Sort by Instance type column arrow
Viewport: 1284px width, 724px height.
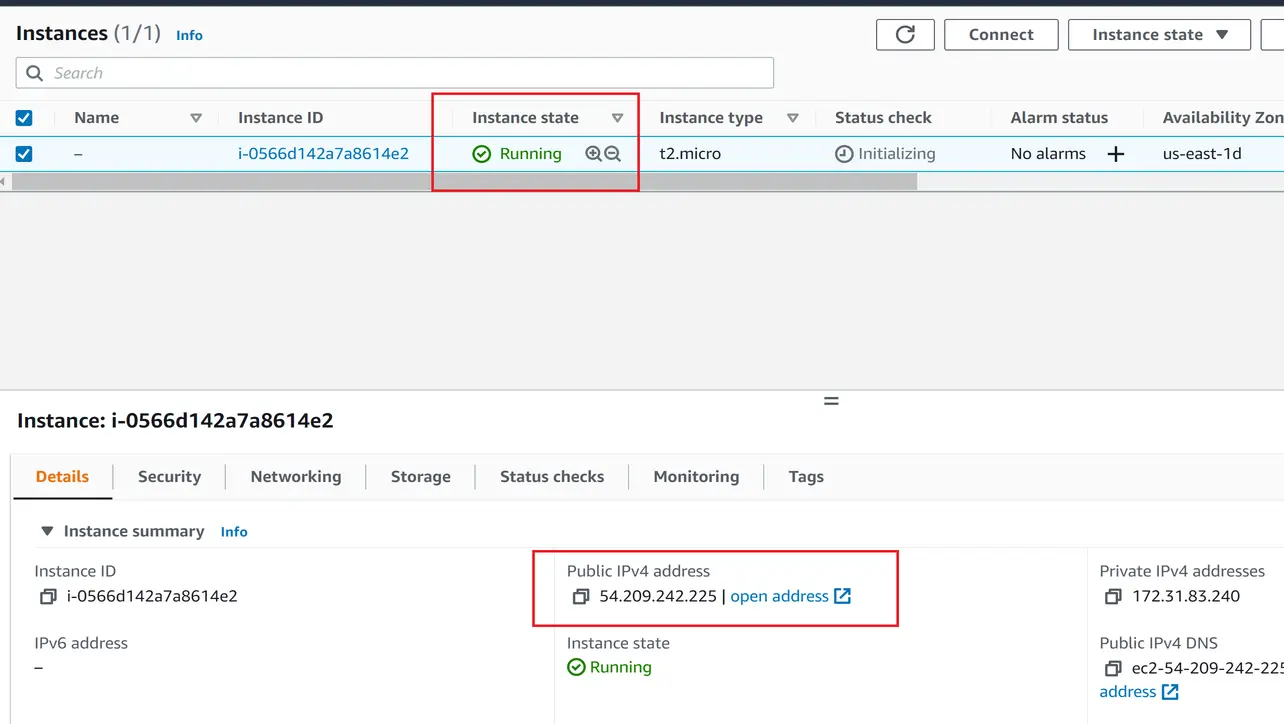(x=793, y=118)
